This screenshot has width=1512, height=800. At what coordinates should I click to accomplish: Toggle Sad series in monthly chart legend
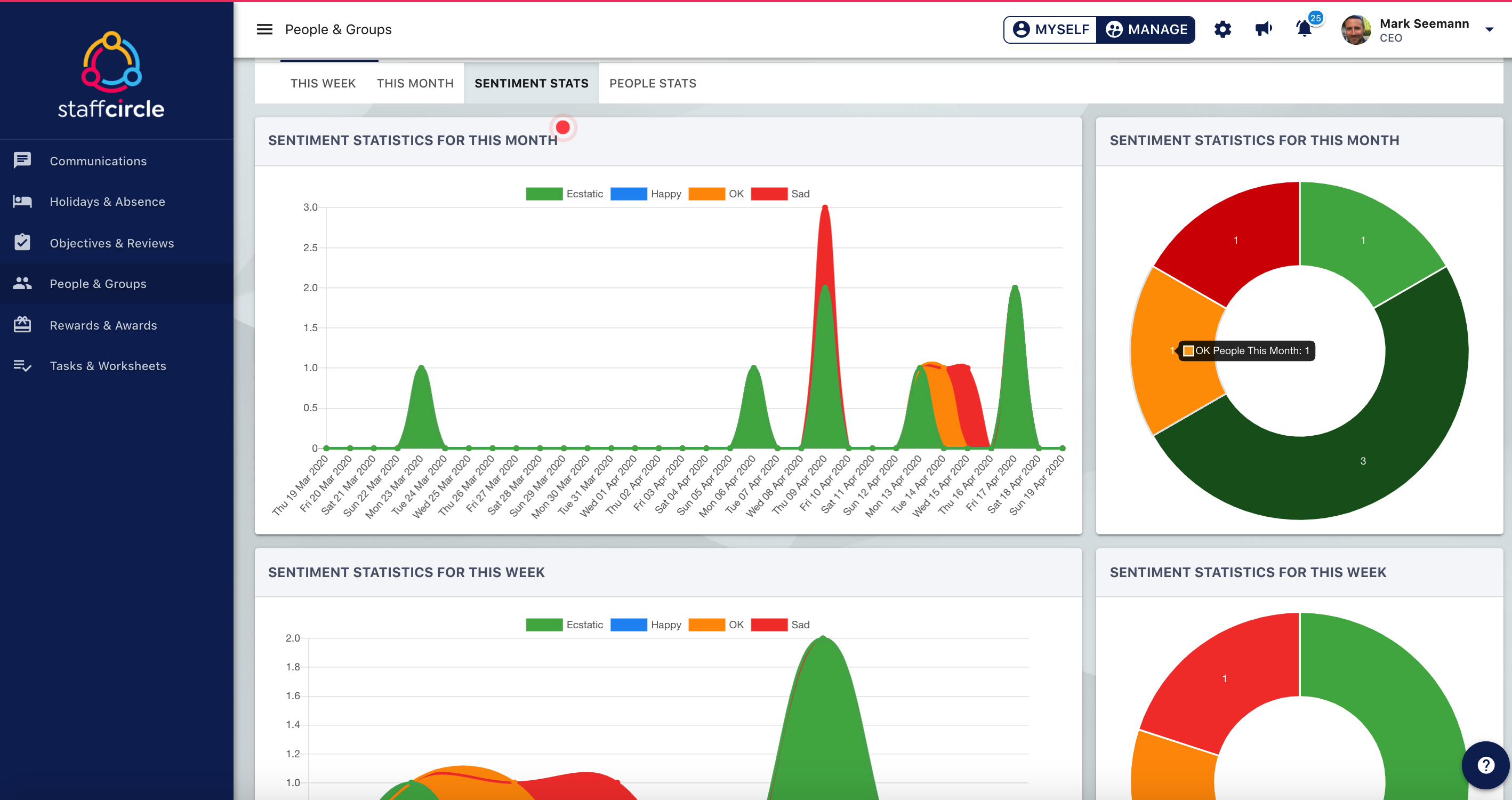tap(780, 194)
